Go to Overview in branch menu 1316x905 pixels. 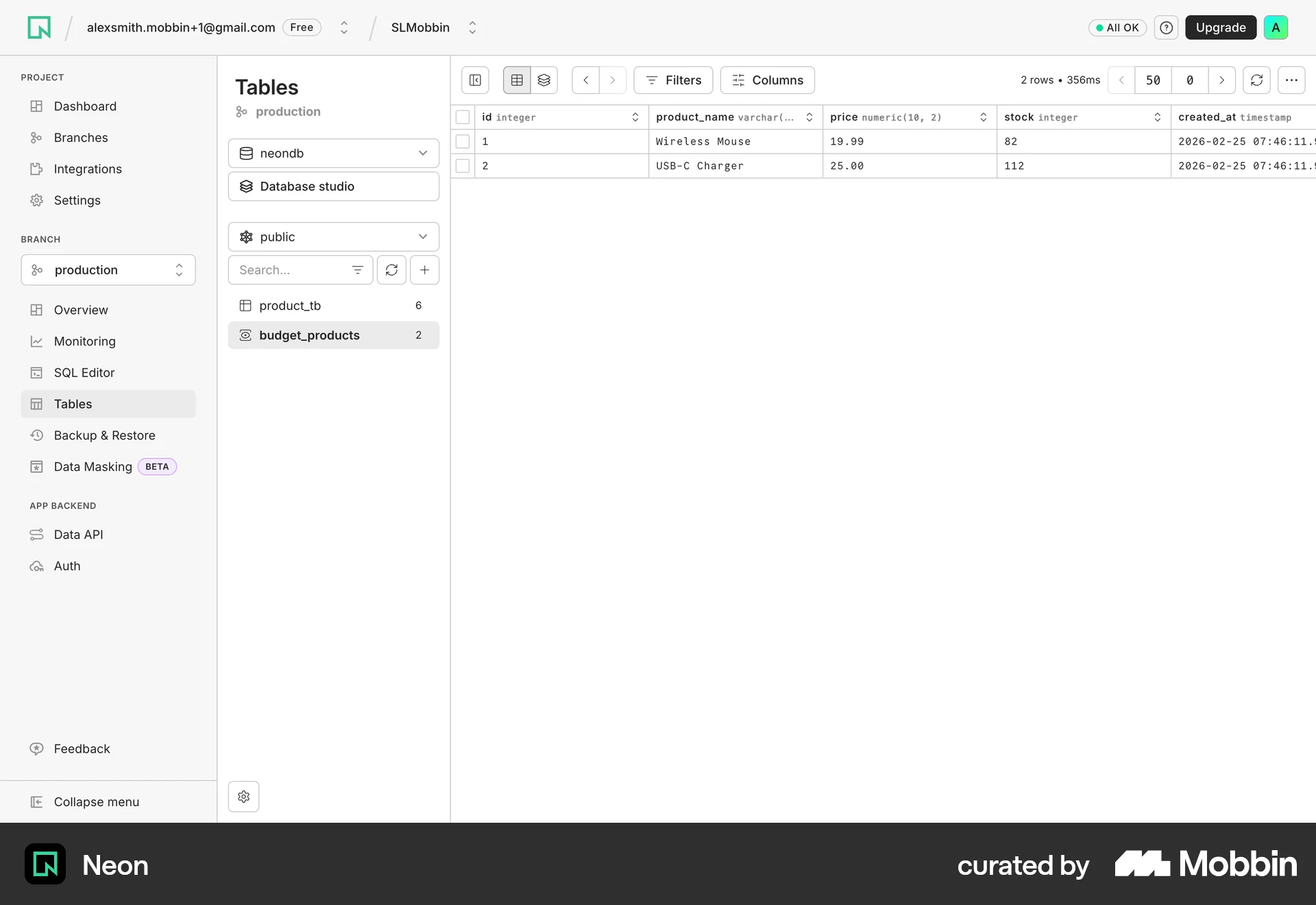click(x=108, y=310)
